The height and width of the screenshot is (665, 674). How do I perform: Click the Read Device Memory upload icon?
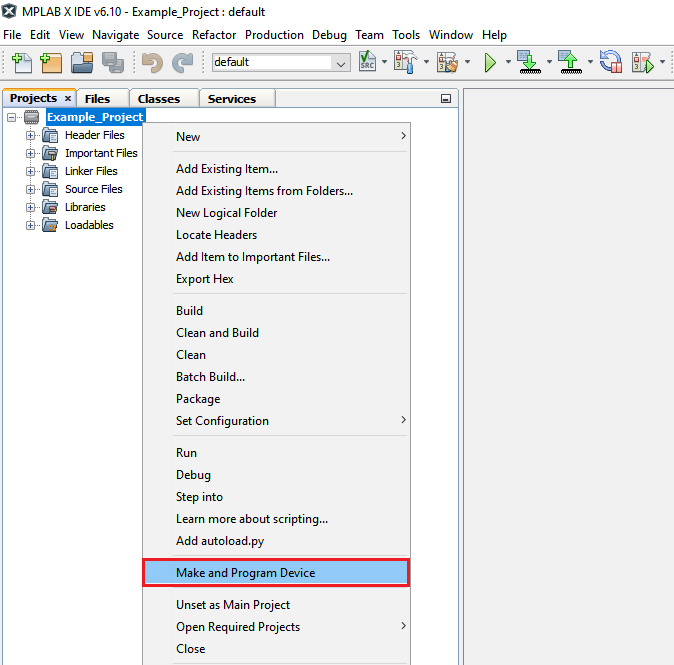[570, 62]
